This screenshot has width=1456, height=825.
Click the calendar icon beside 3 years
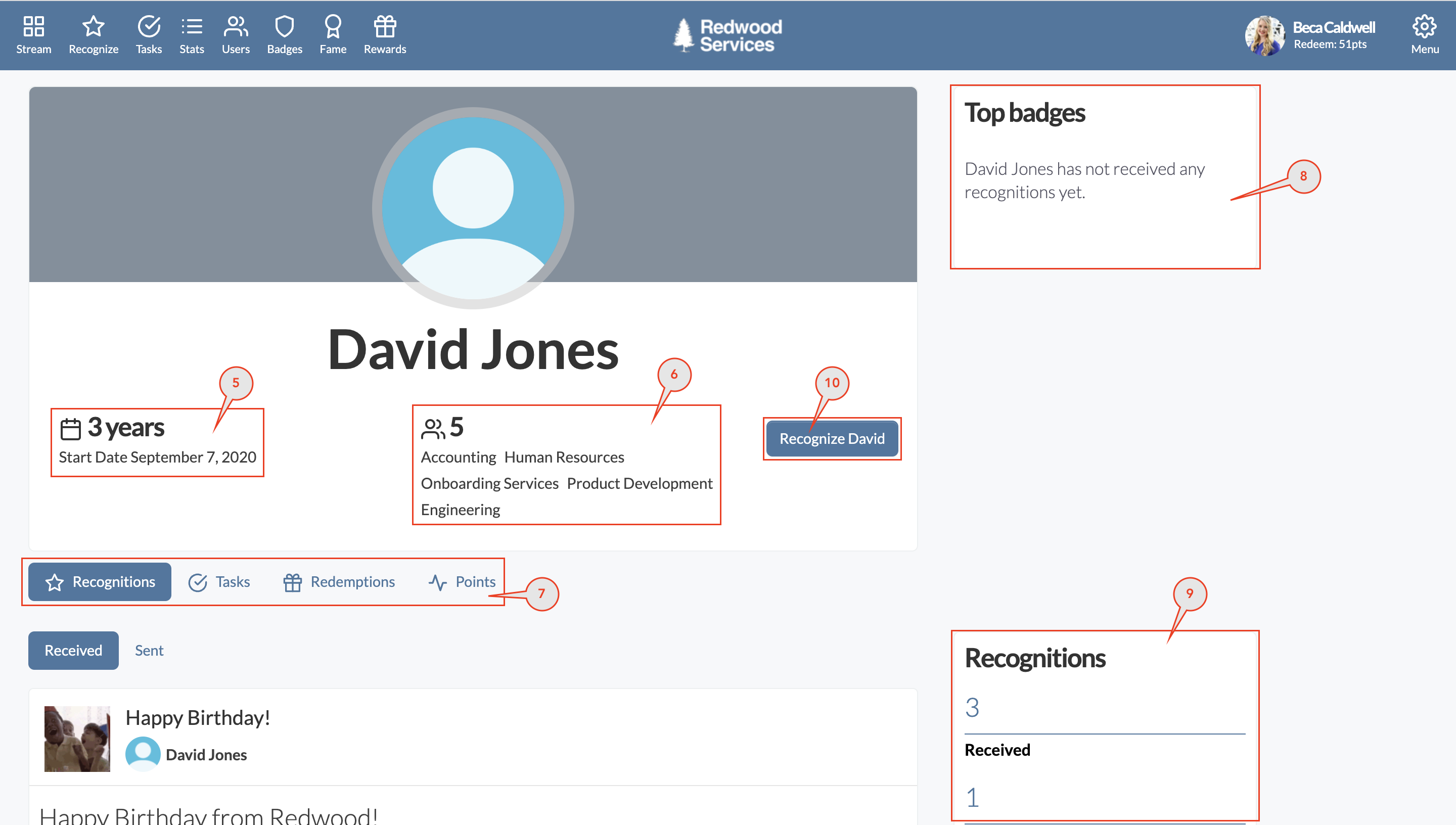[71, 429]
